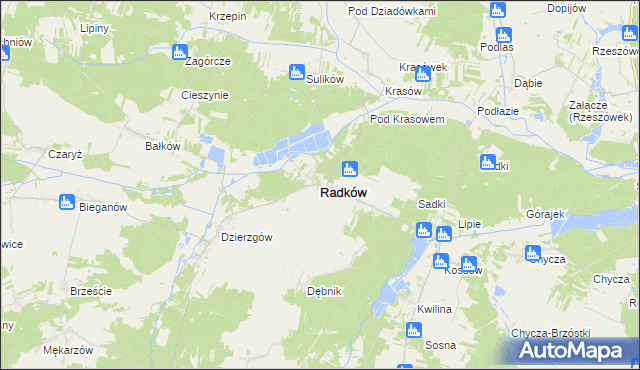Click the Radków town label
640x370 pixels.
pyautogui.click(x=343, y=193)
